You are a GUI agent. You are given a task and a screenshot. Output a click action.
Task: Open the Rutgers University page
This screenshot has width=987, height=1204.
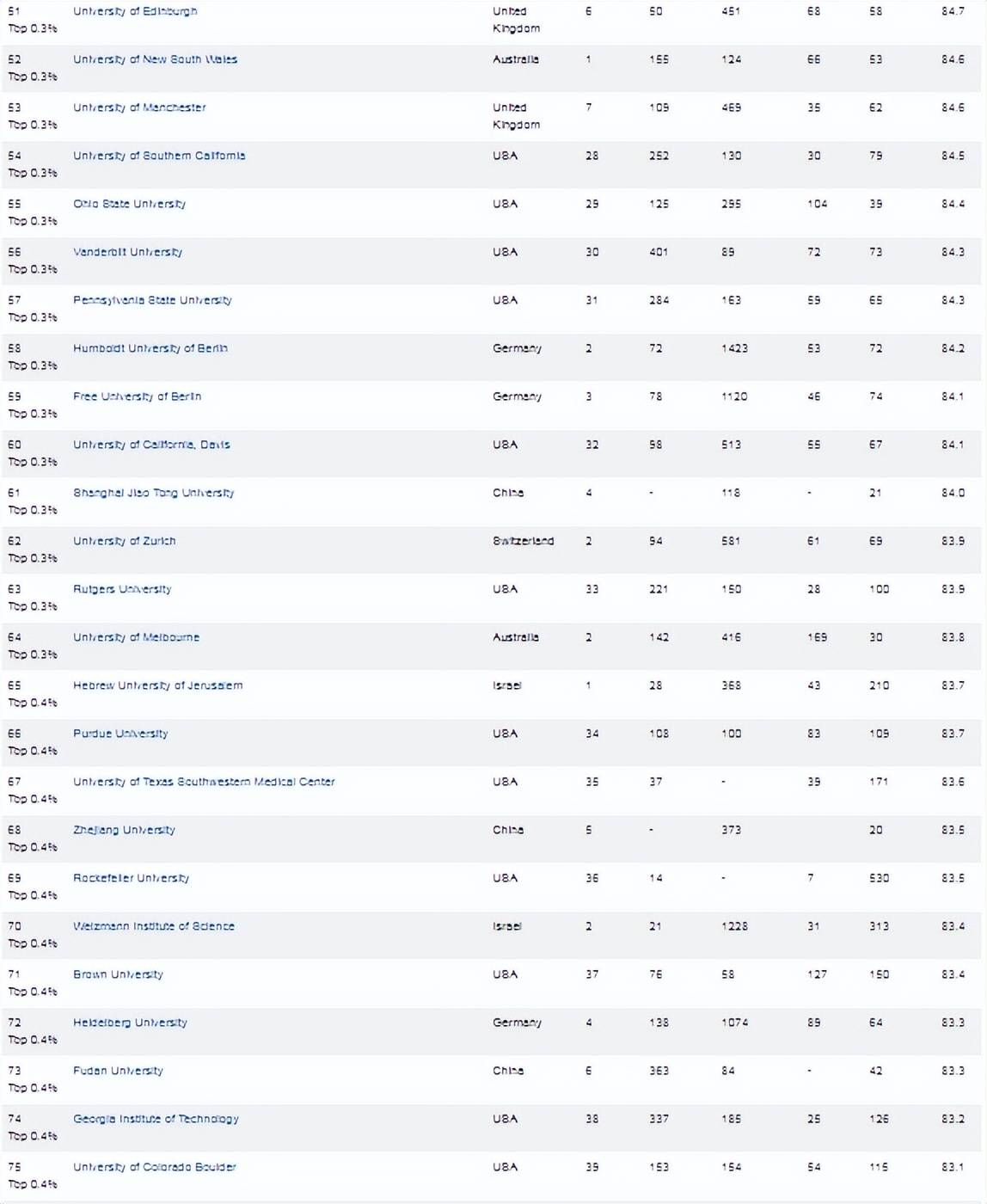pyautogui.click(x=122, y=589)
